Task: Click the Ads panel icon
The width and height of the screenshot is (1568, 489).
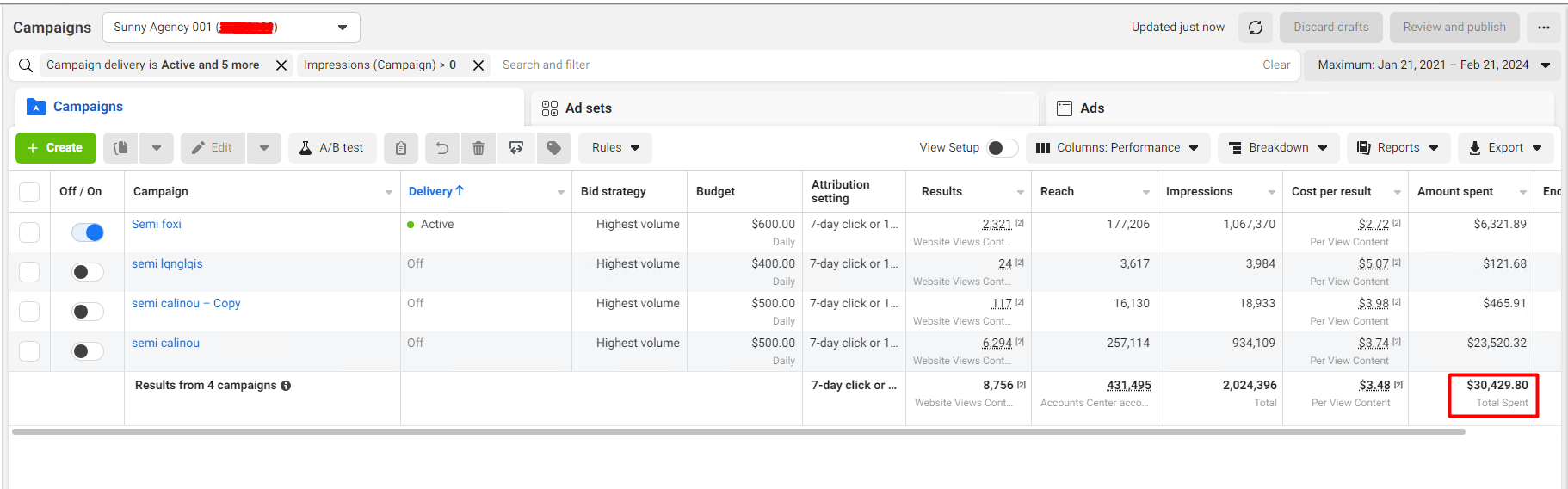Action: (x=1065, y=108)
